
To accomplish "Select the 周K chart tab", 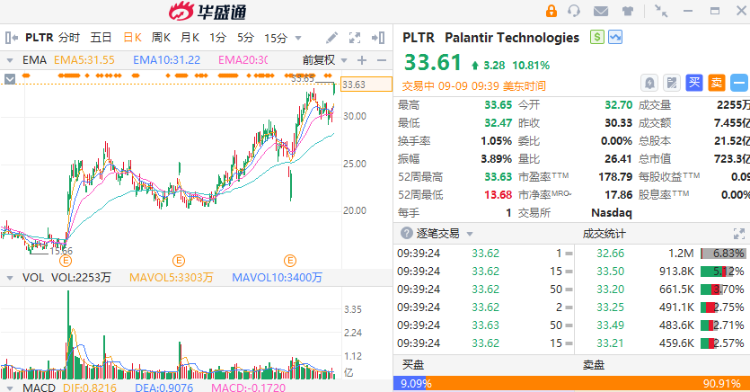I will (161, 37).
